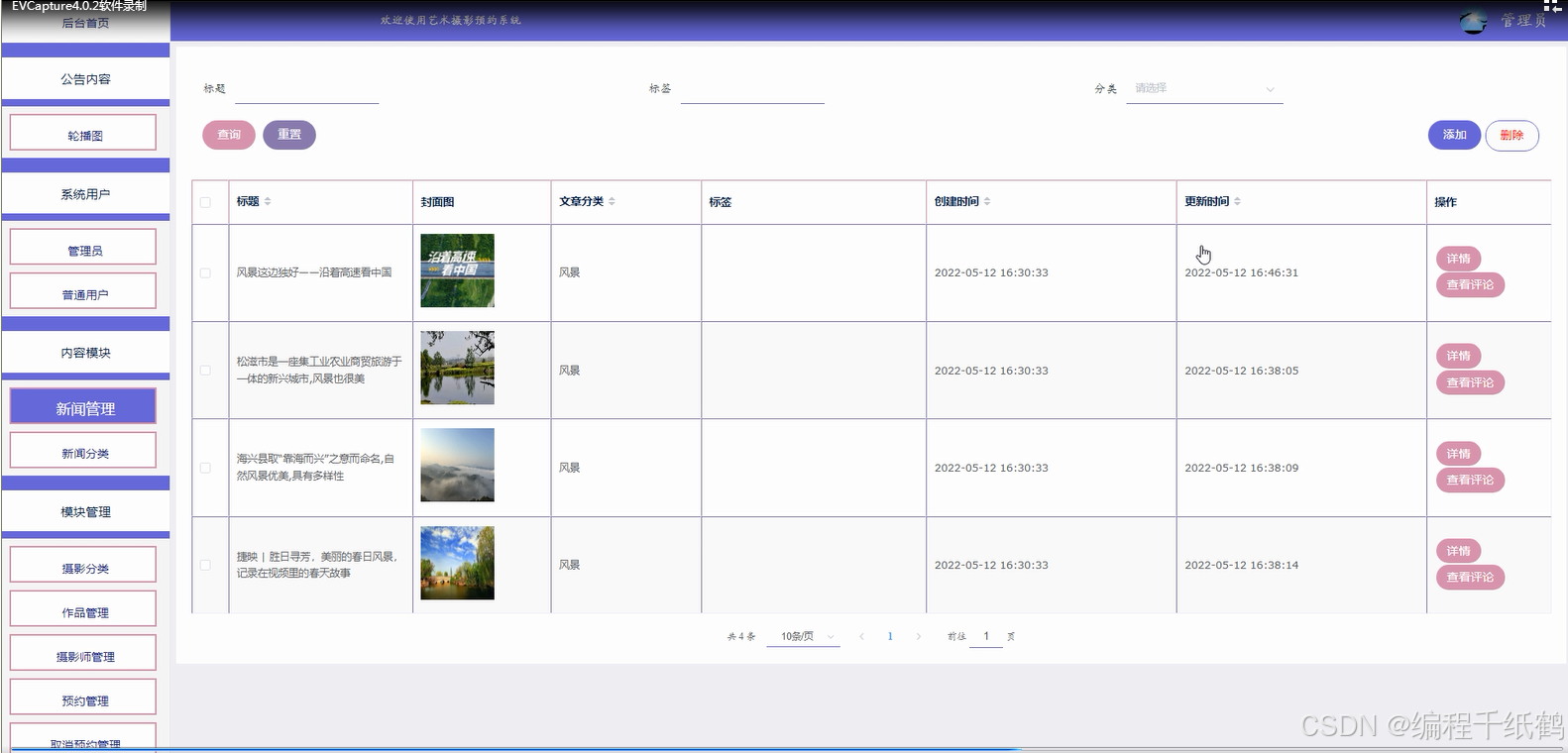Screen dimensions: 1568x753
Task: Open 普通用户 in the sidebar
Action: pyautogui.click(x=83, y=291)
